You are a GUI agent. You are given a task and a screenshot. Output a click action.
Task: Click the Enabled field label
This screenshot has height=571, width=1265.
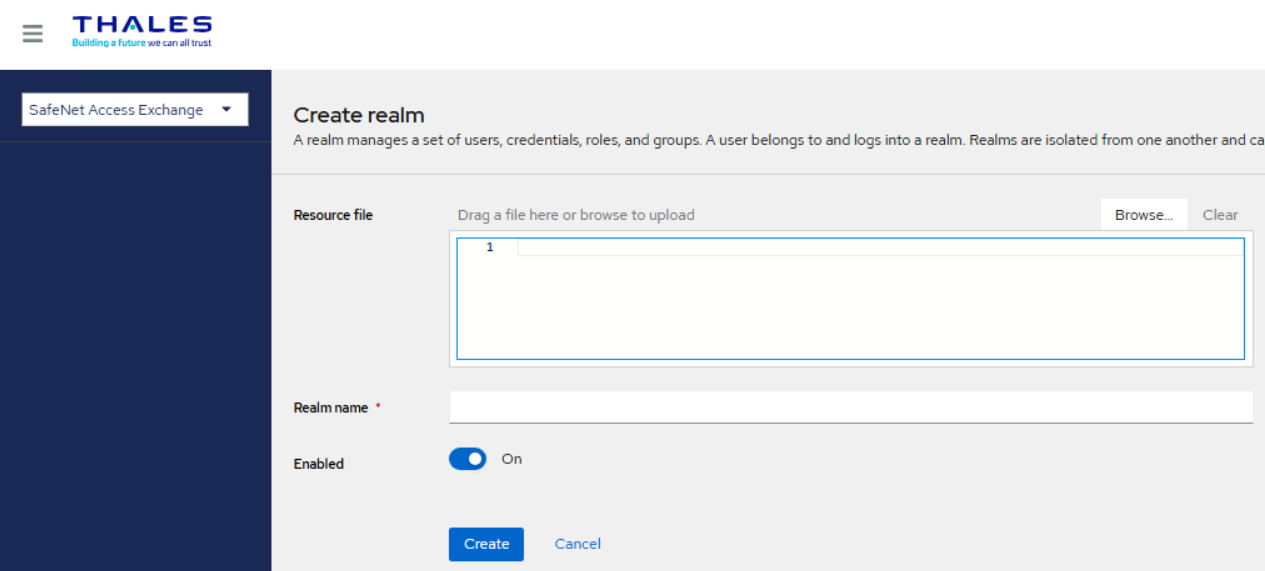click(318, 464)
